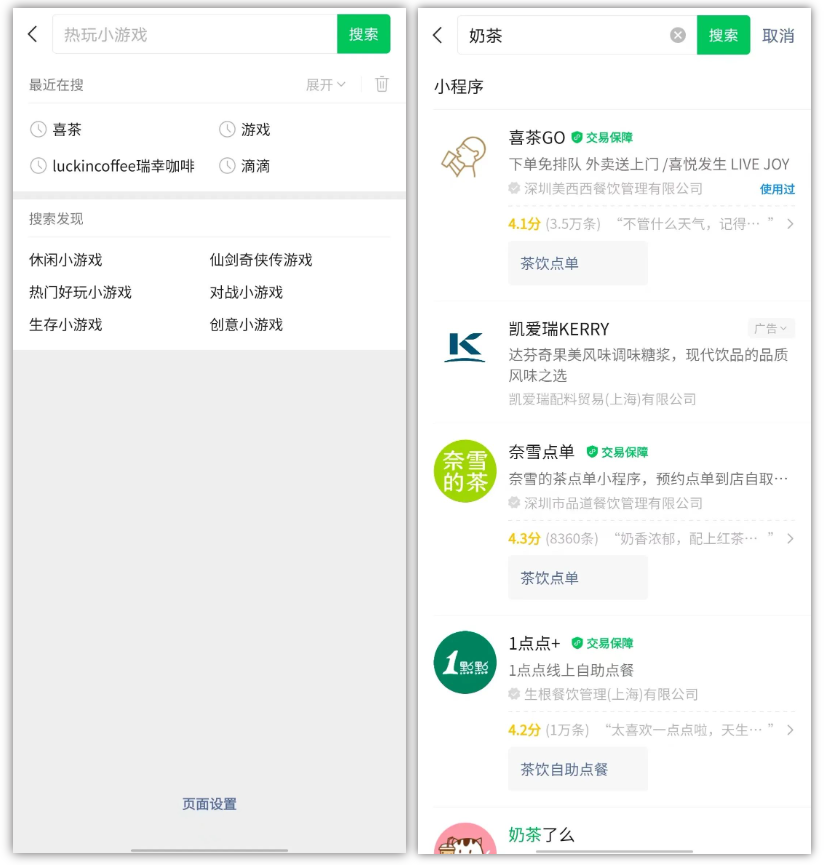This screenshot has height=865, width=830.
Task: Open 喜茶GO reviews via the arrow
Action: pos(790,224)
